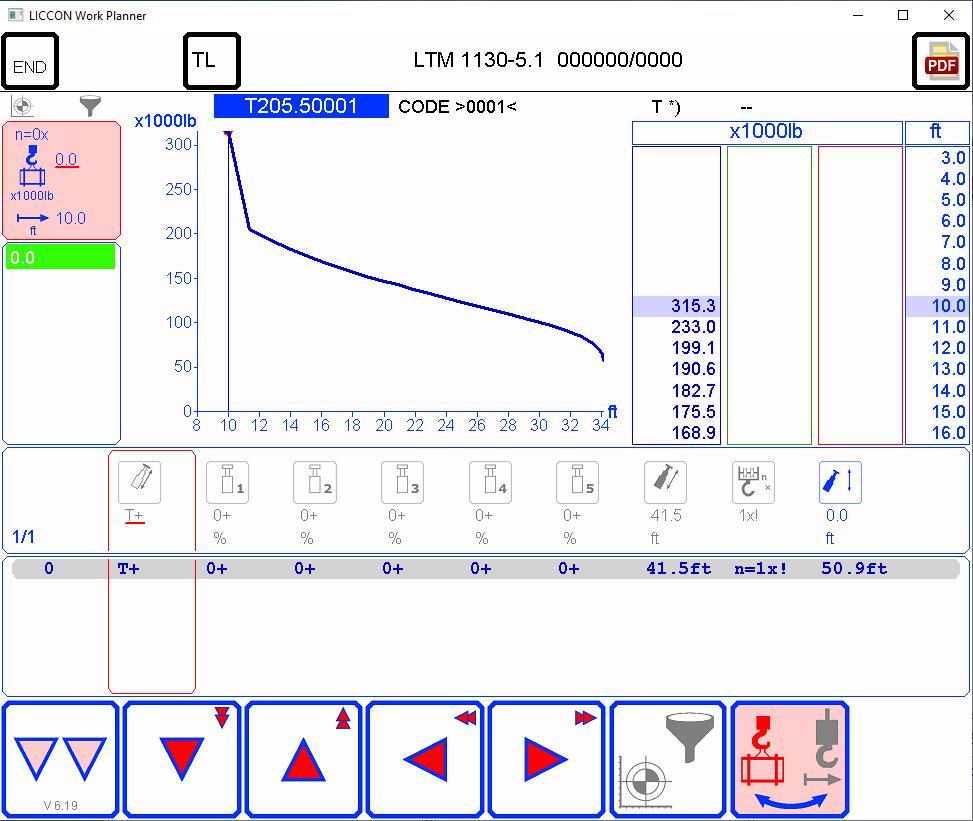The width and height of the screenshot is (973, 821).
Task: Open the filter and center-of-gravity button
Action: tap(668, 759)
